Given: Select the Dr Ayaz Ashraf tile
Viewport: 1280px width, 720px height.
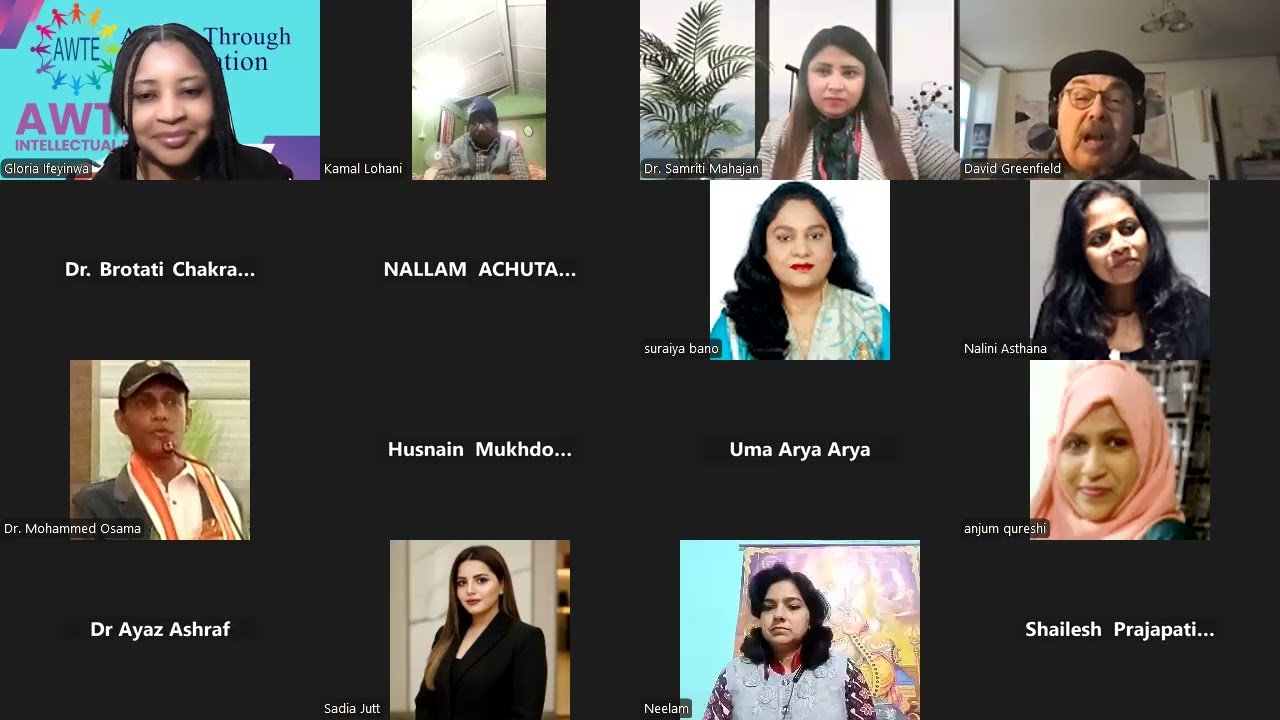Looking at the screenshot, I should tap(160, 630).
